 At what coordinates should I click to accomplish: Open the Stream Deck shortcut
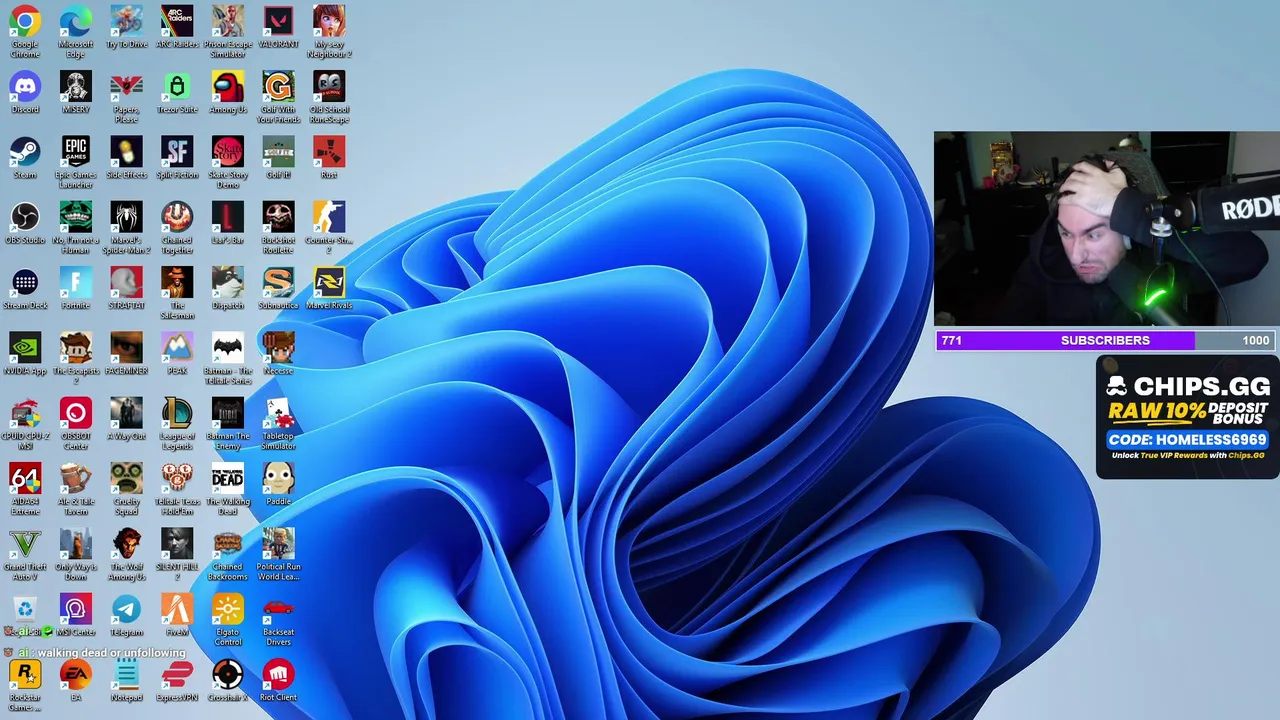pos(25,283)
